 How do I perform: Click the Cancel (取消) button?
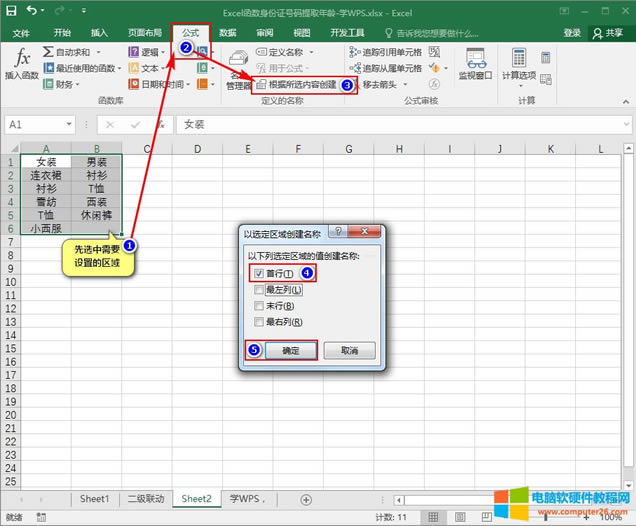pos(349,351)
